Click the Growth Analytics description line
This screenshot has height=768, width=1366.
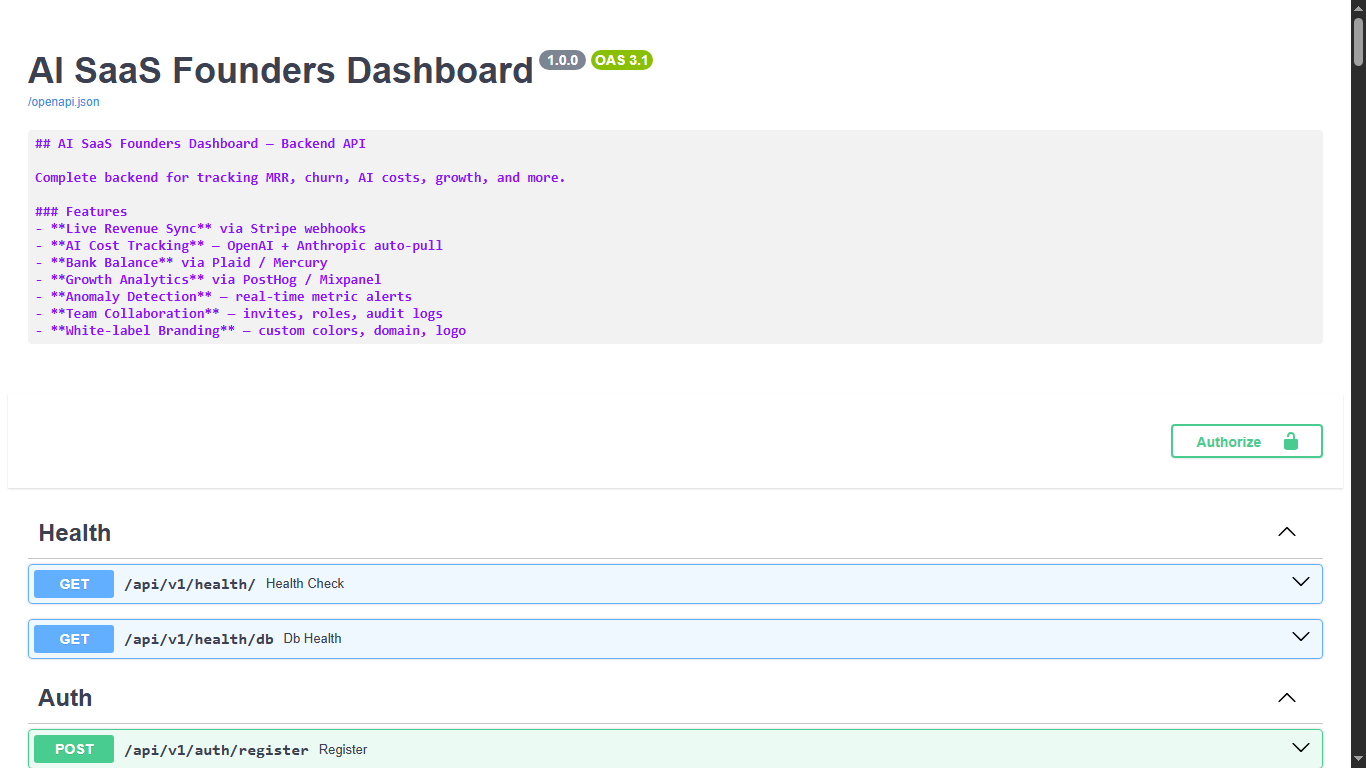208,279
